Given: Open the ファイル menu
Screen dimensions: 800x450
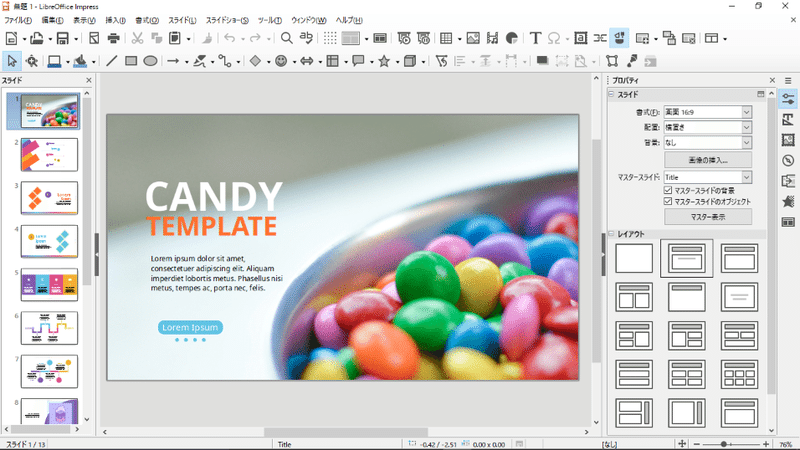Looking at the screenshot, I should 18,20.
